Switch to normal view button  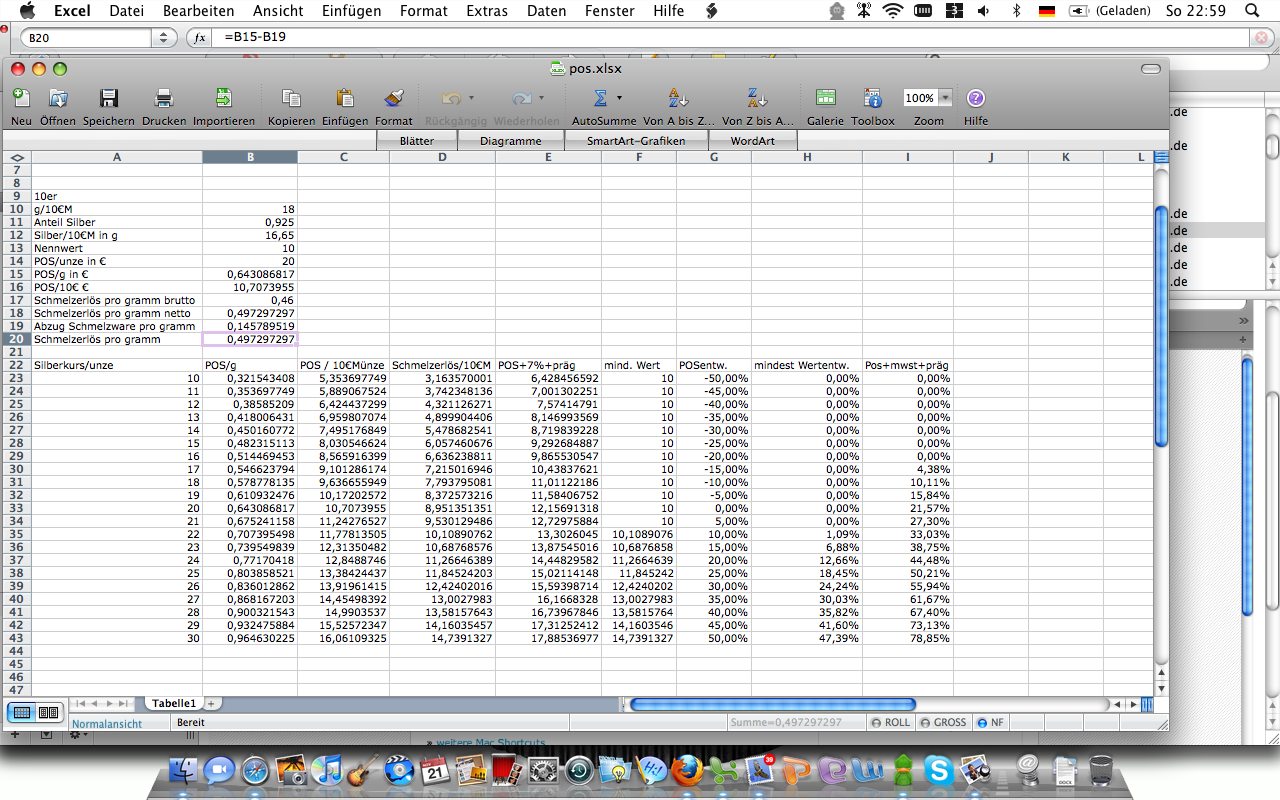22,712
